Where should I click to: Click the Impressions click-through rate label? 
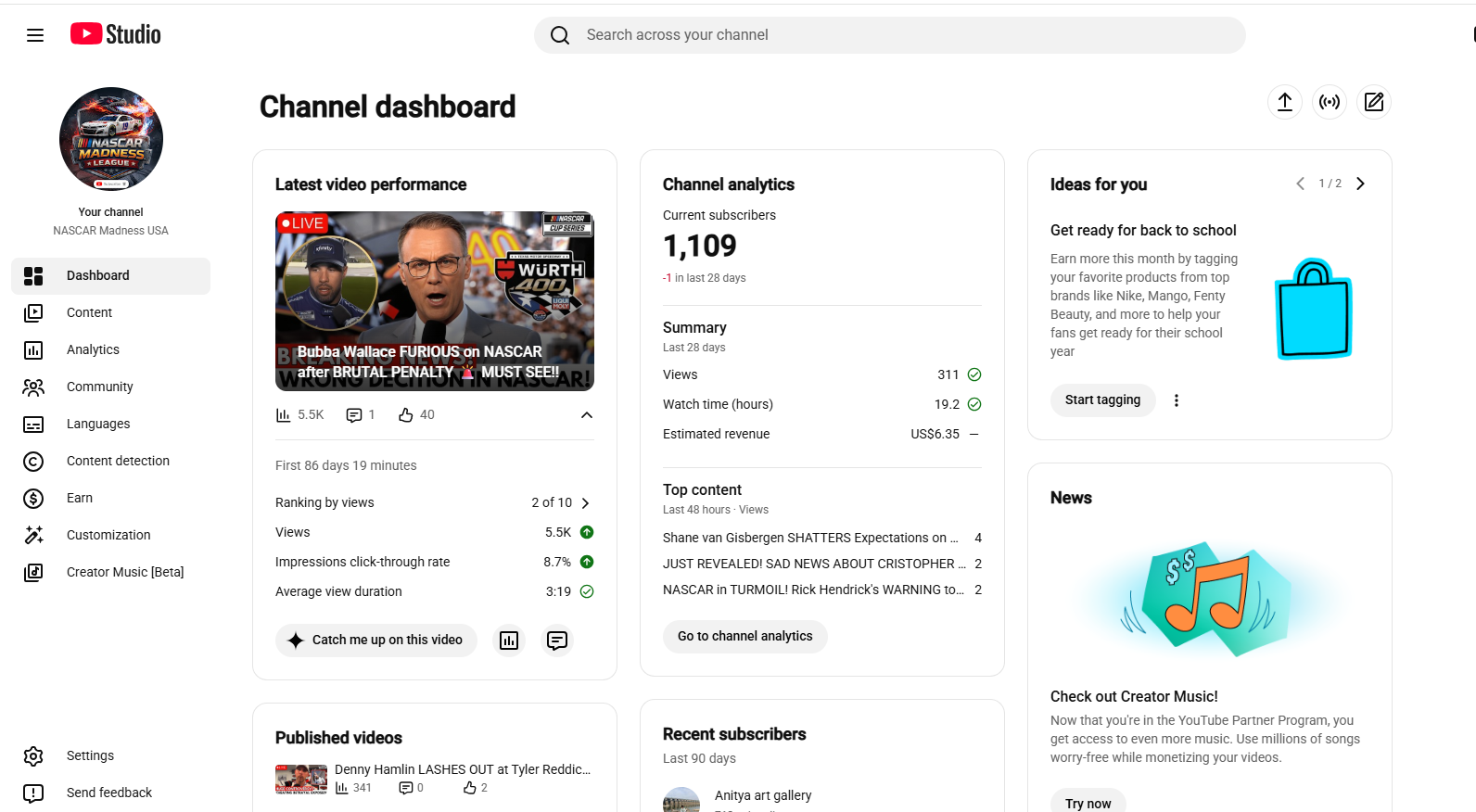pyautogui.click(x=363, y=562)
